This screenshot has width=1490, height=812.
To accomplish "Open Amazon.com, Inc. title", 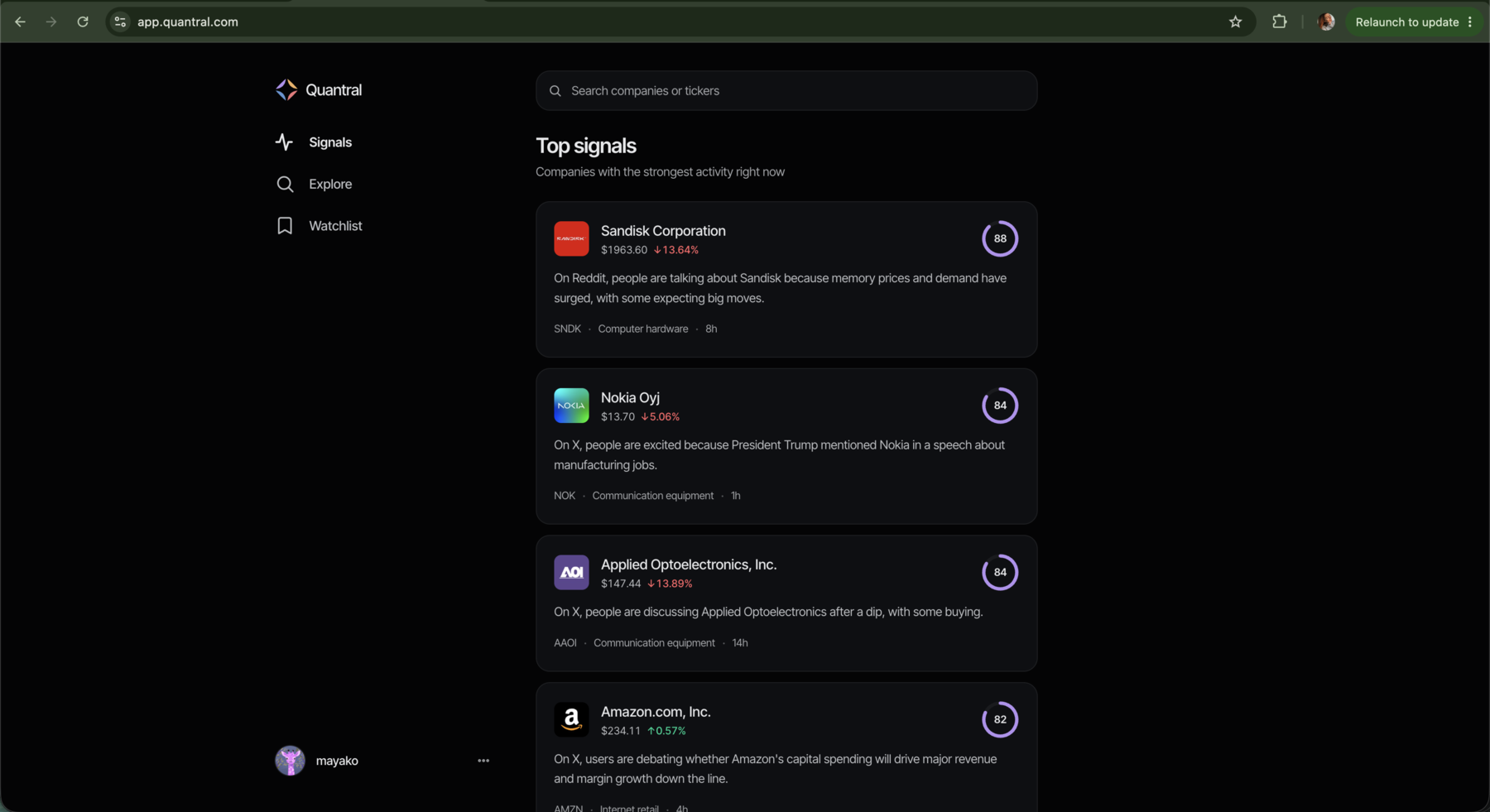I will coord(656,712).
